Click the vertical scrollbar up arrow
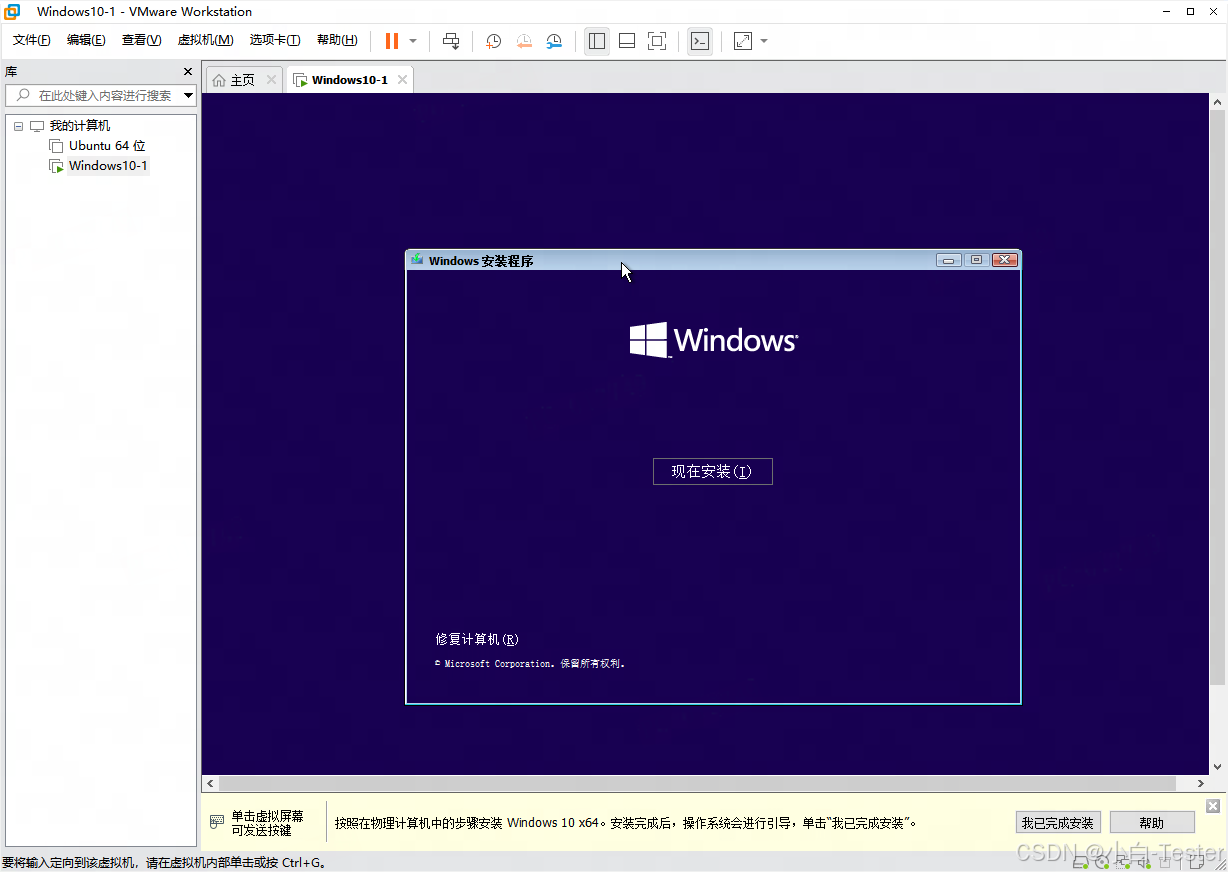Screen dimensions: 1228x872 coord(1218,102)
